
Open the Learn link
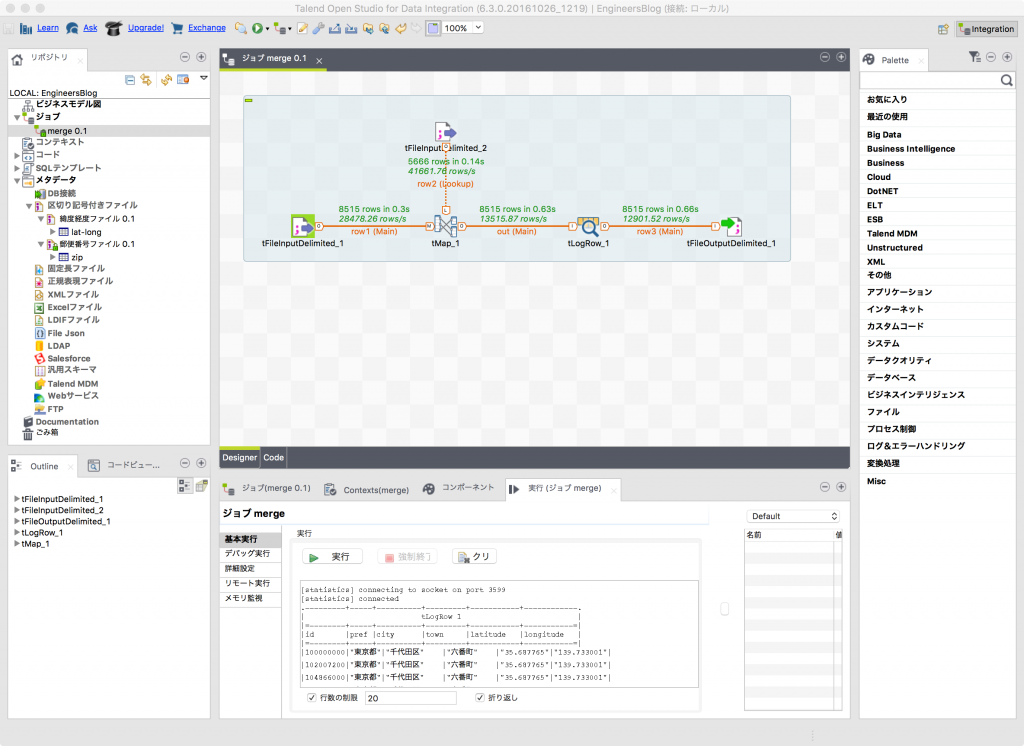click(x=48, y=27)
